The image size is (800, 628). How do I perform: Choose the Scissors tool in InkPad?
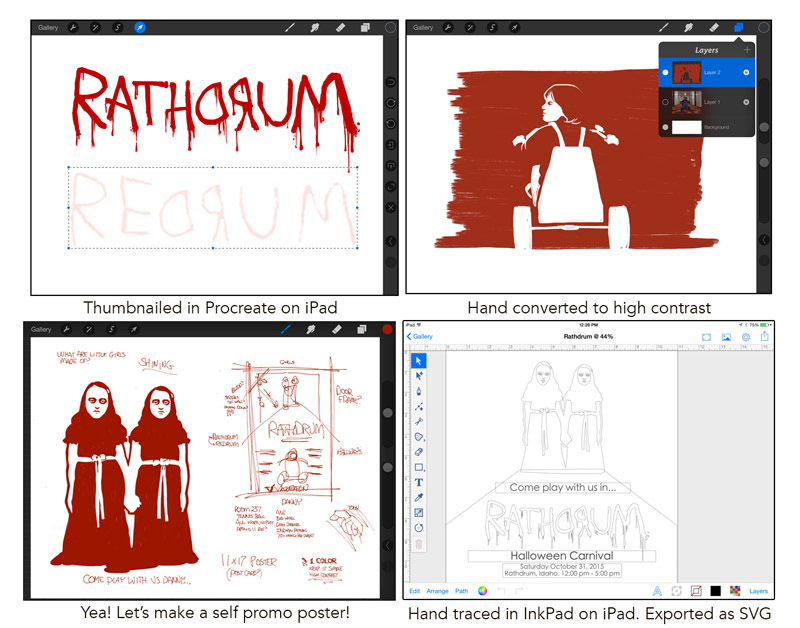click(x=419, y=421)
